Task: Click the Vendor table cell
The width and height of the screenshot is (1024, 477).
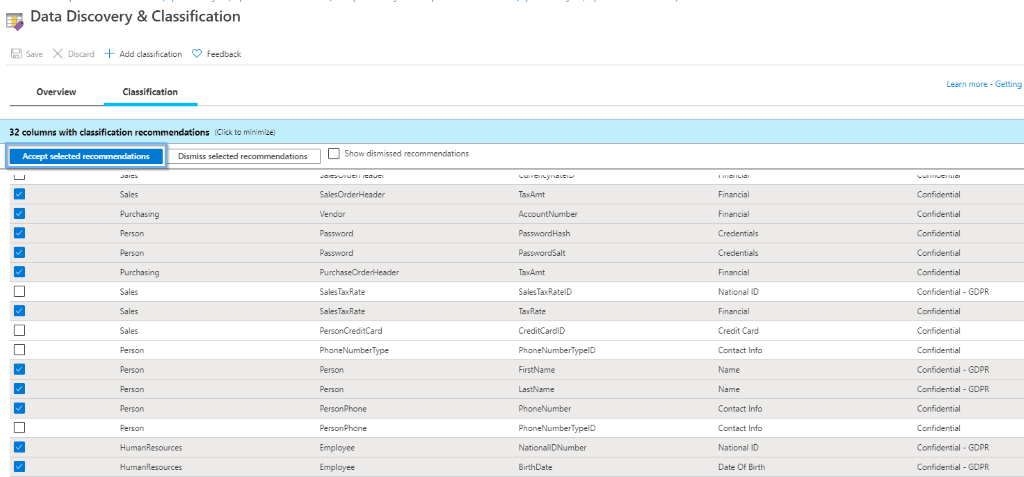Action: (332, 214)
